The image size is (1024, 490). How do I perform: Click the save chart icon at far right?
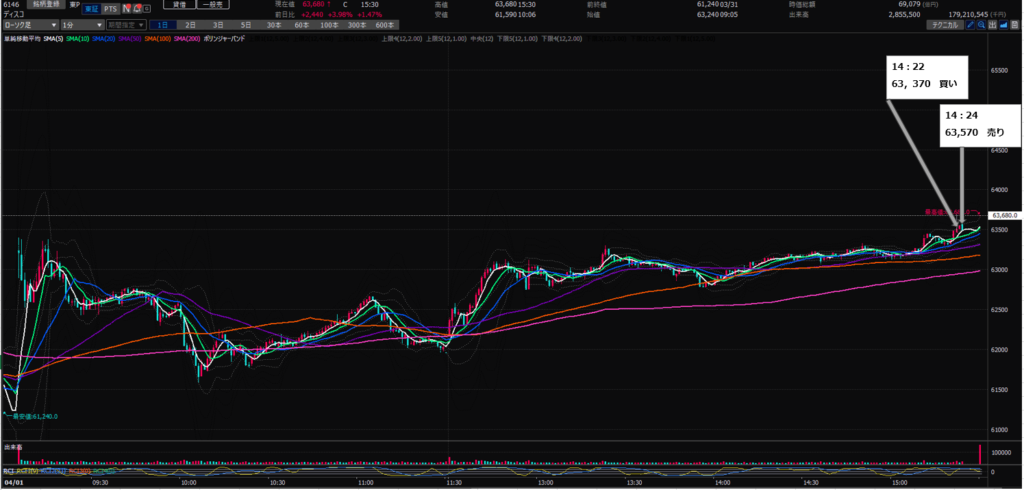(1014, 24)
